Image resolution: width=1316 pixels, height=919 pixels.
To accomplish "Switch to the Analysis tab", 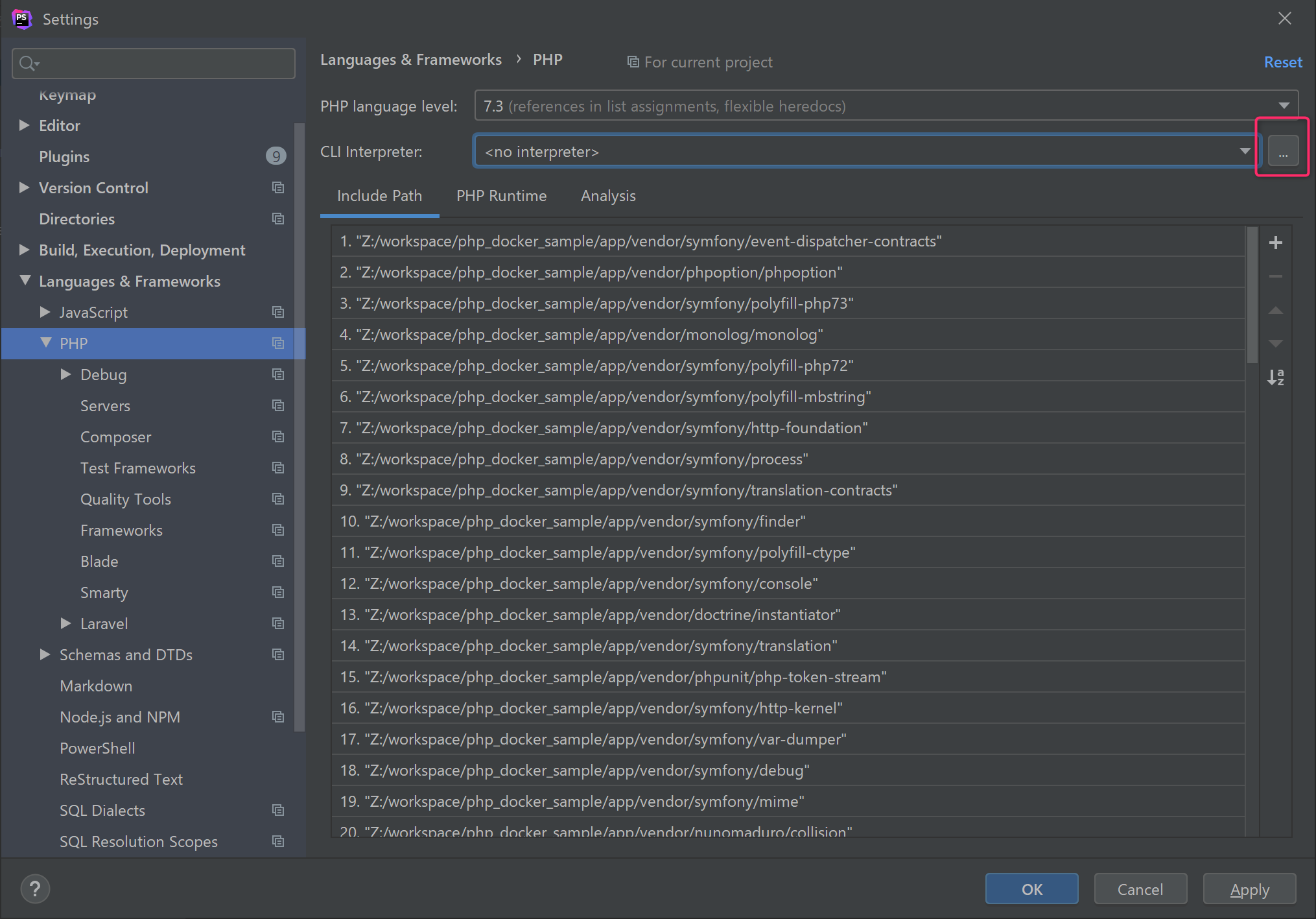I will click(x=607, y=195).
